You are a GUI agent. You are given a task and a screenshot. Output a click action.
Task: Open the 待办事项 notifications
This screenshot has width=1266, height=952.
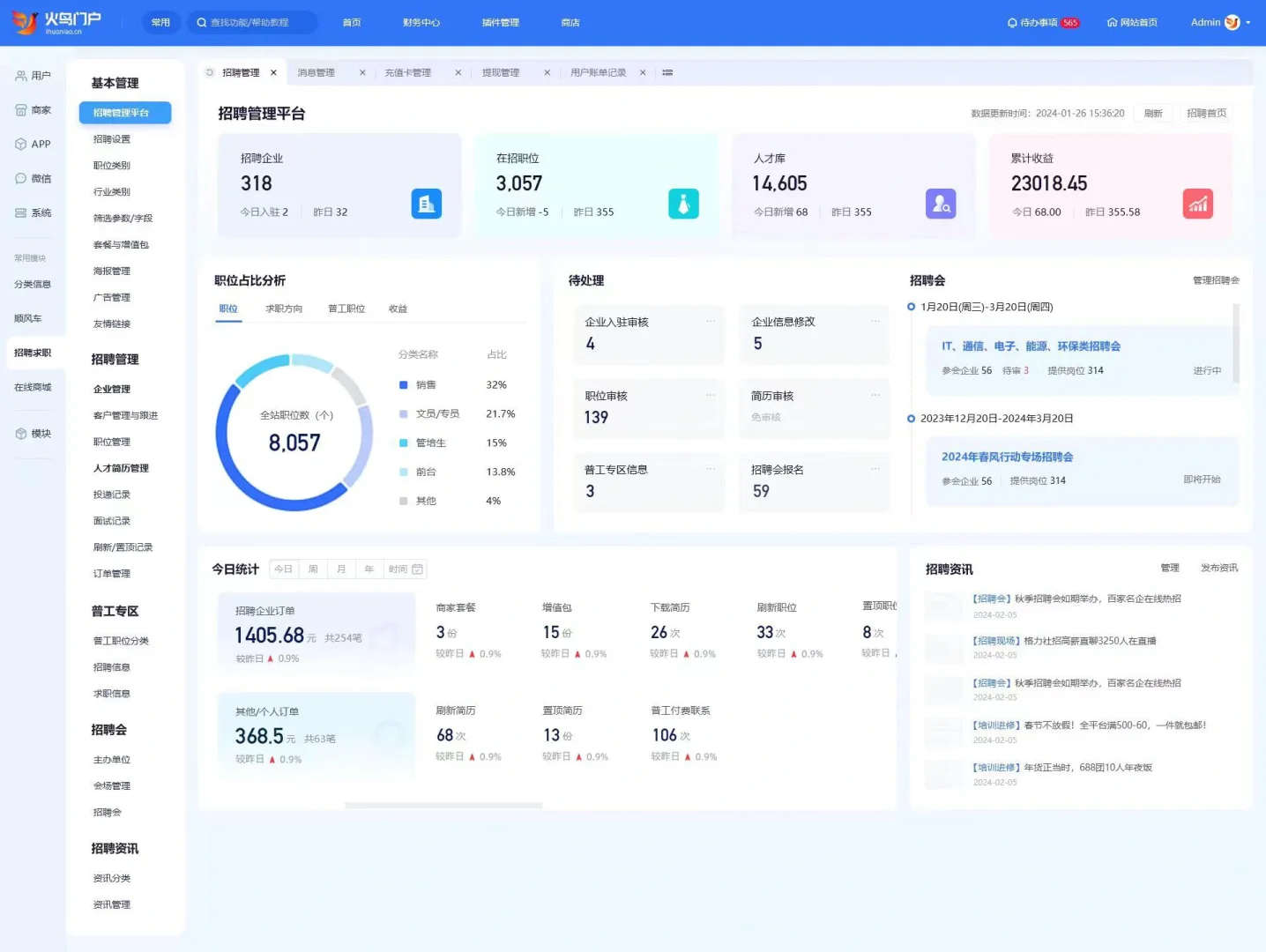click(1043, 23)
